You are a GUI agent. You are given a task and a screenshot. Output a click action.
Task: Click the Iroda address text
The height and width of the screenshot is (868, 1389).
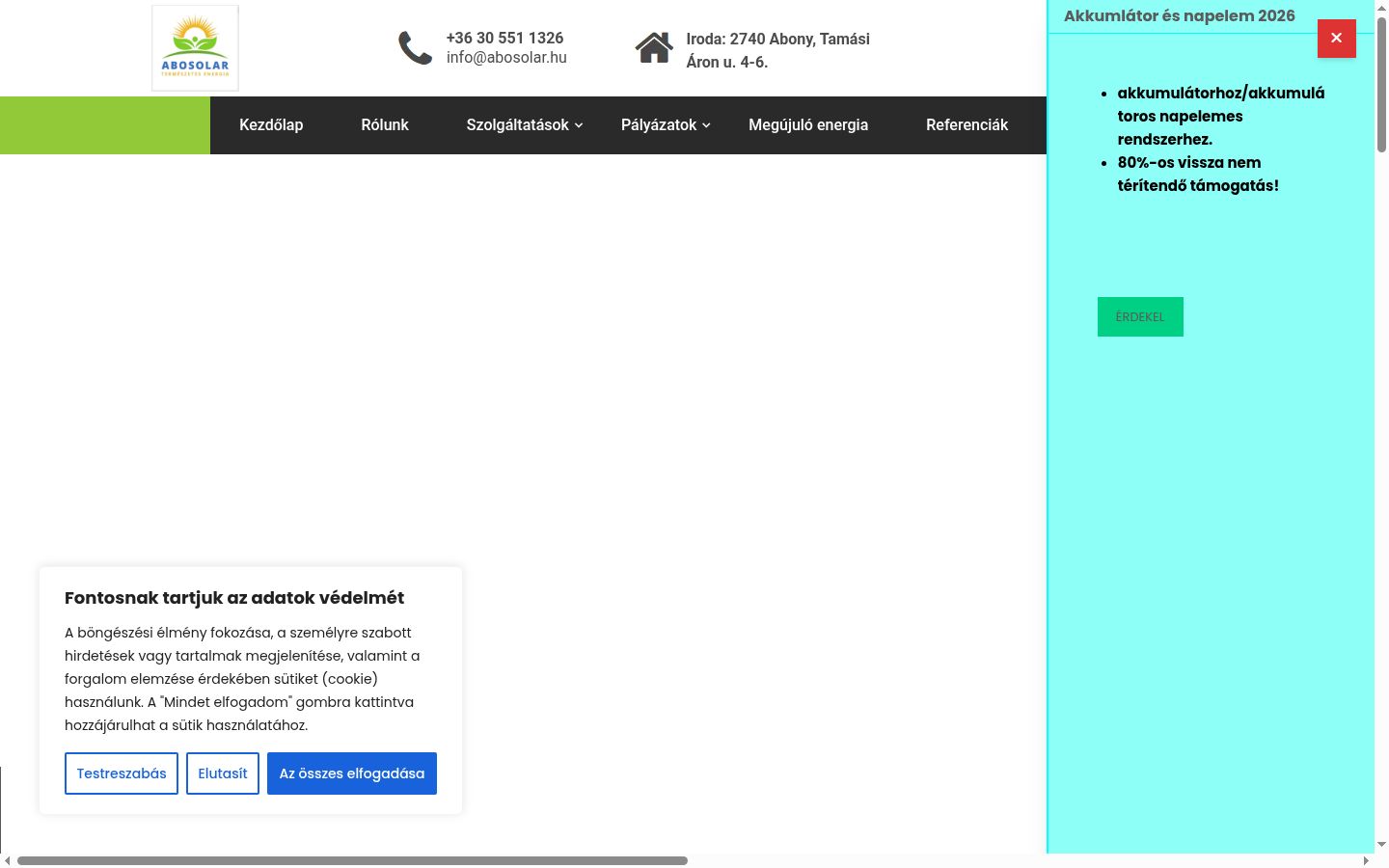[778, 50]
